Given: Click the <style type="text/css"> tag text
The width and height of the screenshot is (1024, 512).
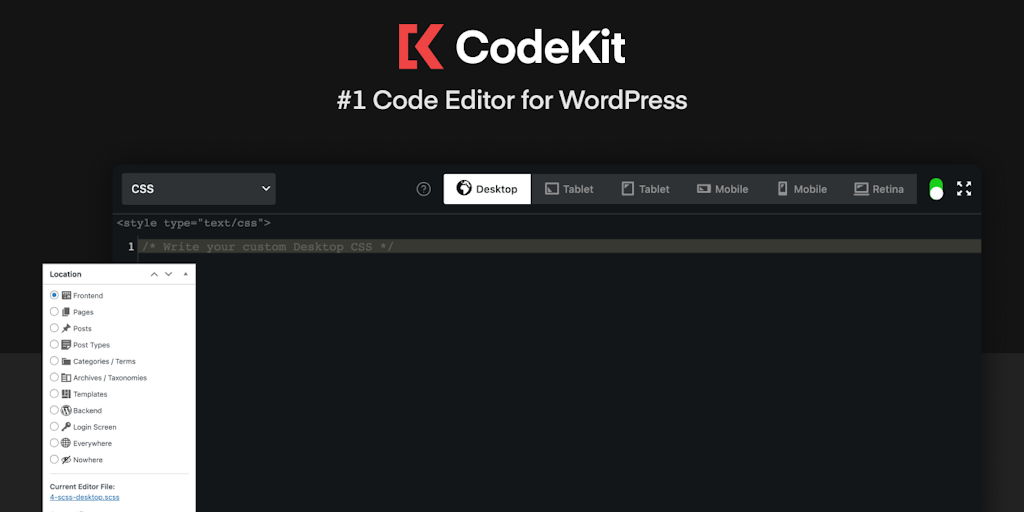Looking at the screenshot, I should (193, 223).
